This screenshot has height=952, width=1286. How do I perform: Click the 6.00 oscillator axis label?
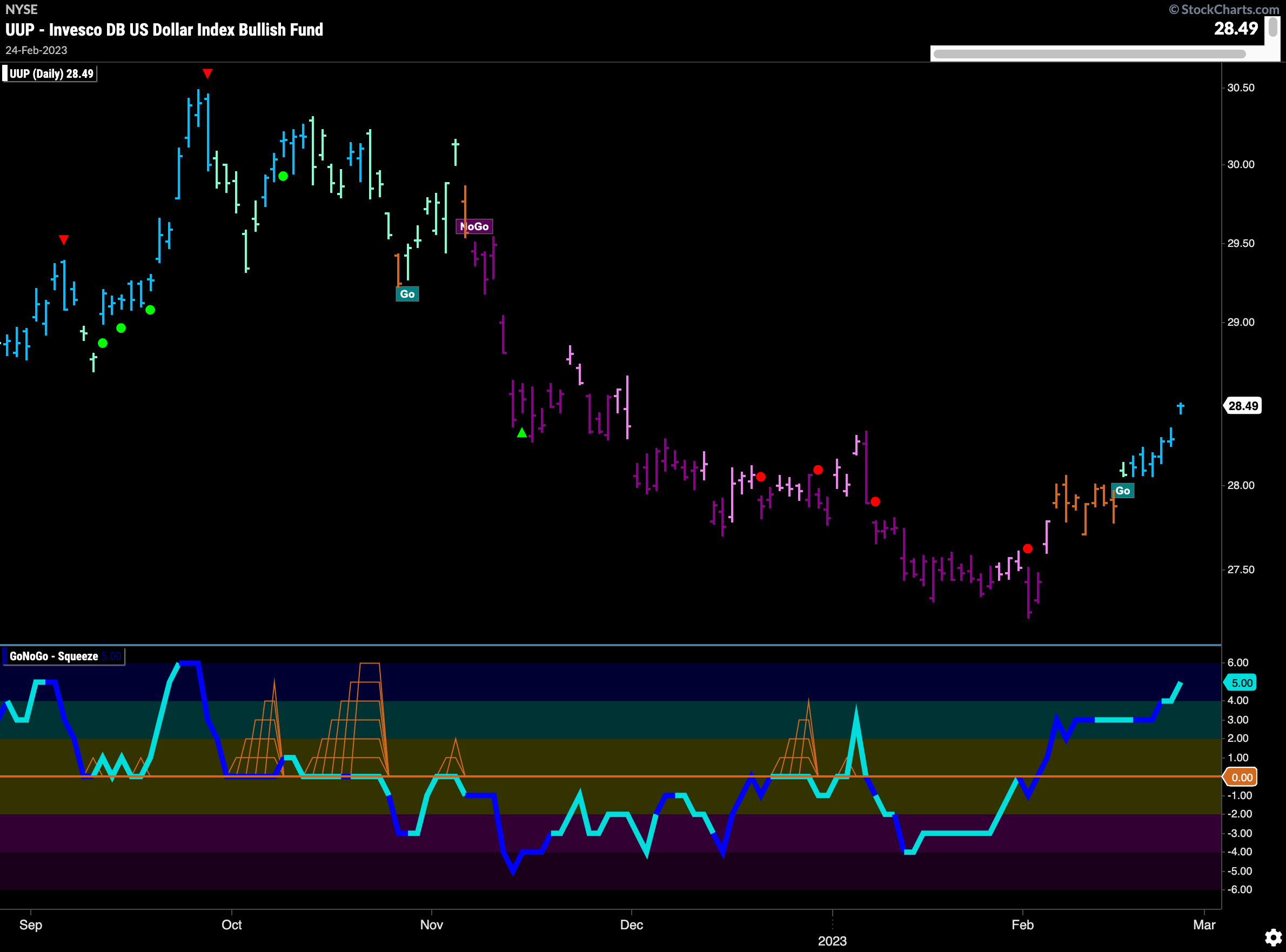[1237, 662]
